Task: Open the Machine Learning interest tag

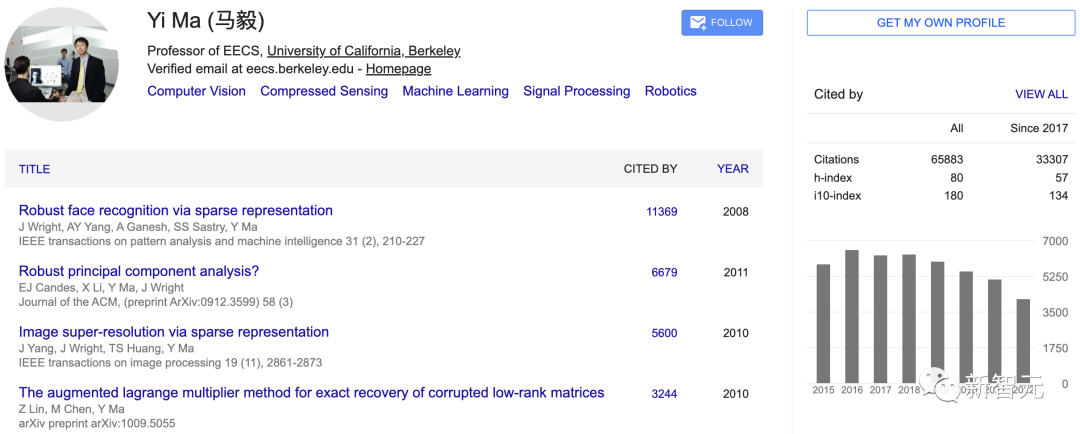Action: (x=455, y=91)
